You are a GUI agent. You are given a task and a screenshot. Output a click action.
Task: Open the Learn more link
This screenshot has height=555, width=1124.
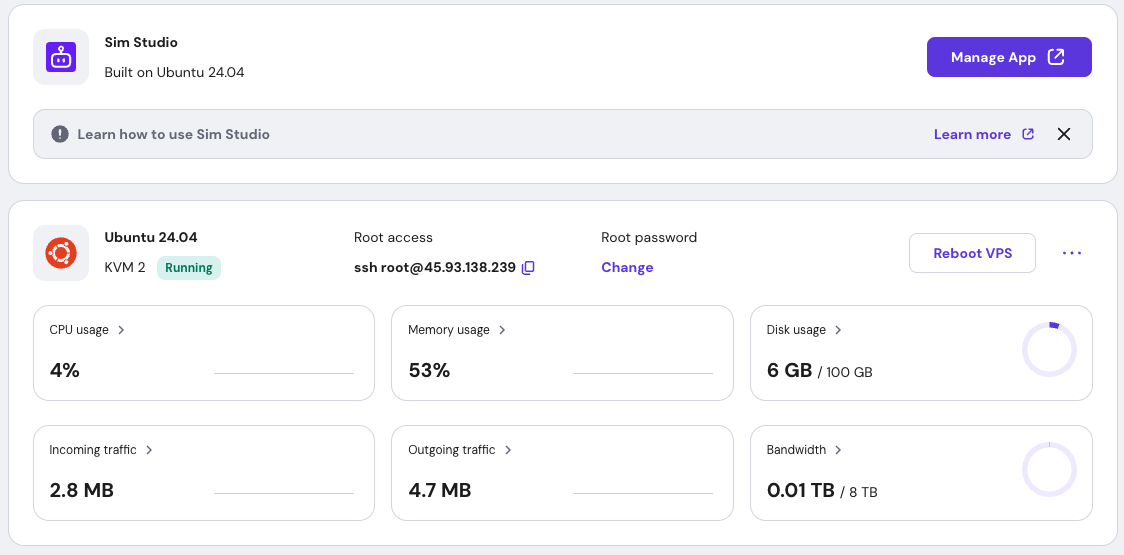[x=983, y=134]
